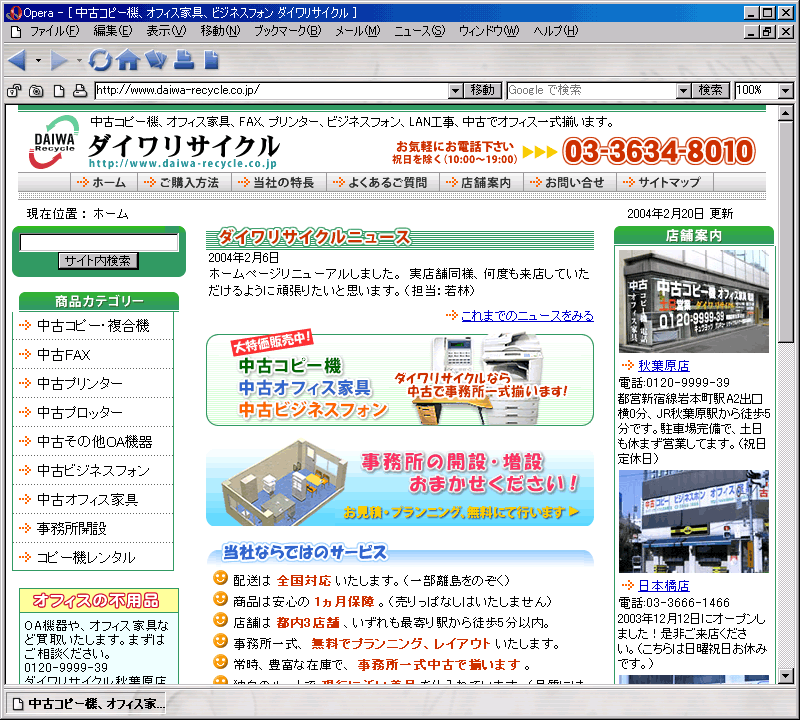
Task: Click the site search text box above サイト内検索
Action: pos(99,242)
